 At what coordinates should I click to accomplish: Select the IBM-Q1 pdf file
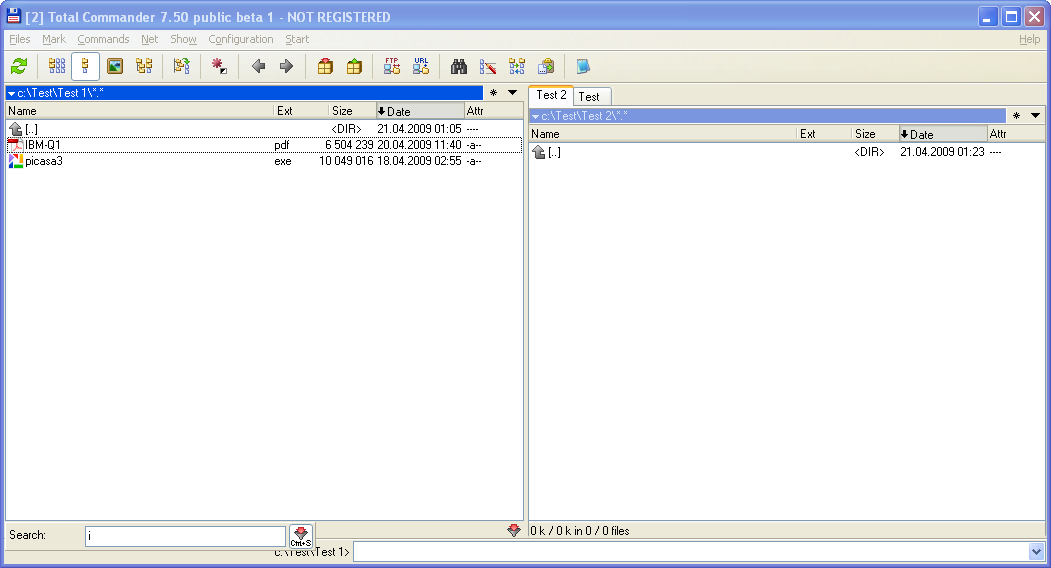[264, 145]
